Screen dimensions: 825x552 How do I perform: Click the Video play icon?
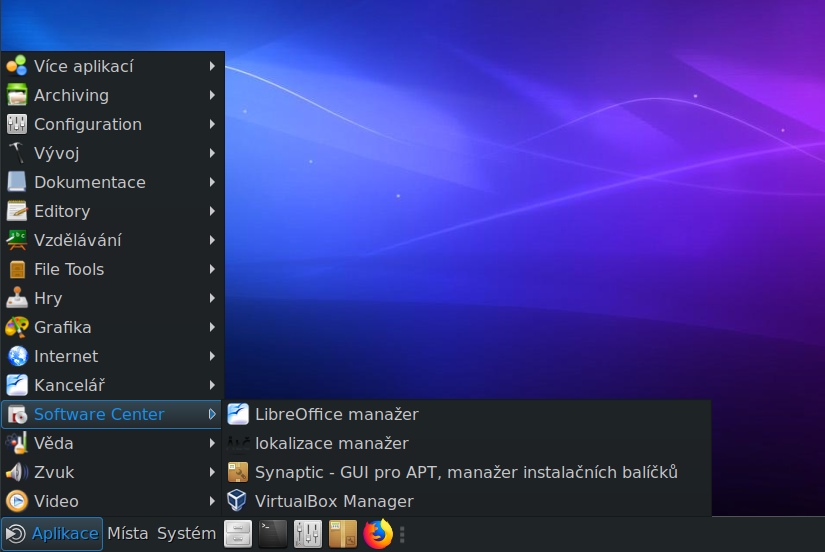(16, 501)
